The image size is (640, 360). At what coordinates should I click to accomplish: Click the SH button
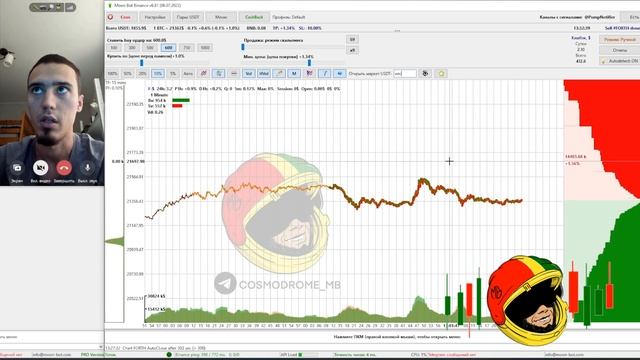352,40
